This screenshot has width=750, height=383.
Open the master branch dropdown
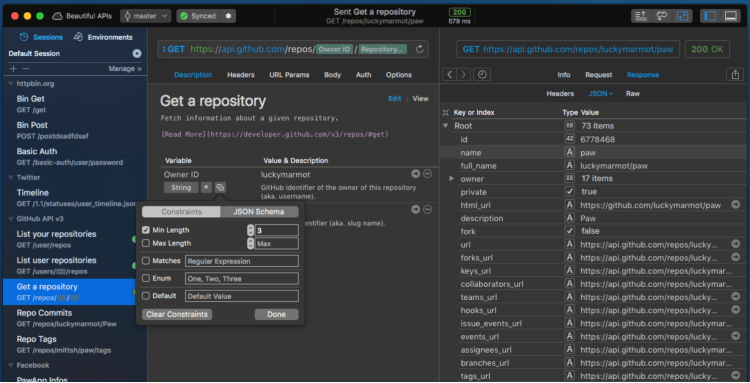[146, 16]
